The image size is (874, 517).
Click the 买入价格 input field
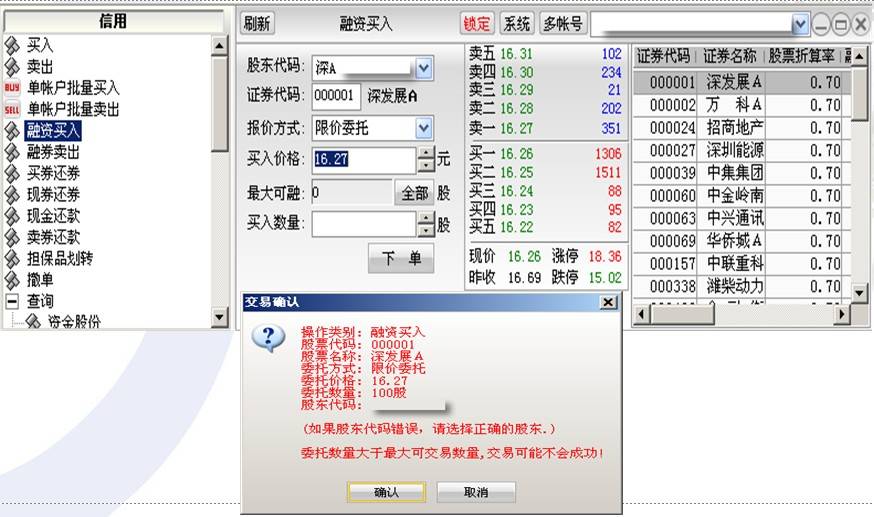coord(364,160)
